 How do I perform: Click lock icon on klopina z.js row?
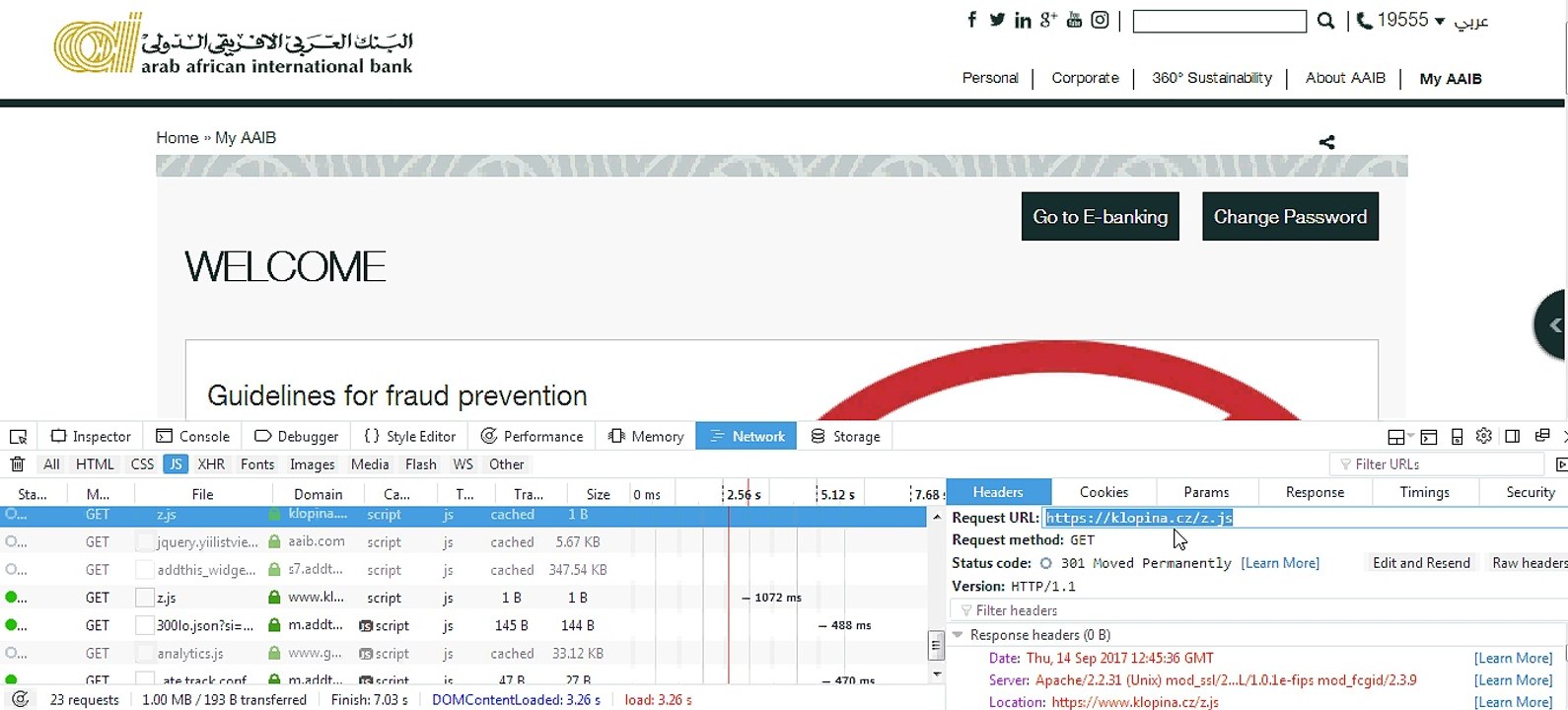click(274, 514)
